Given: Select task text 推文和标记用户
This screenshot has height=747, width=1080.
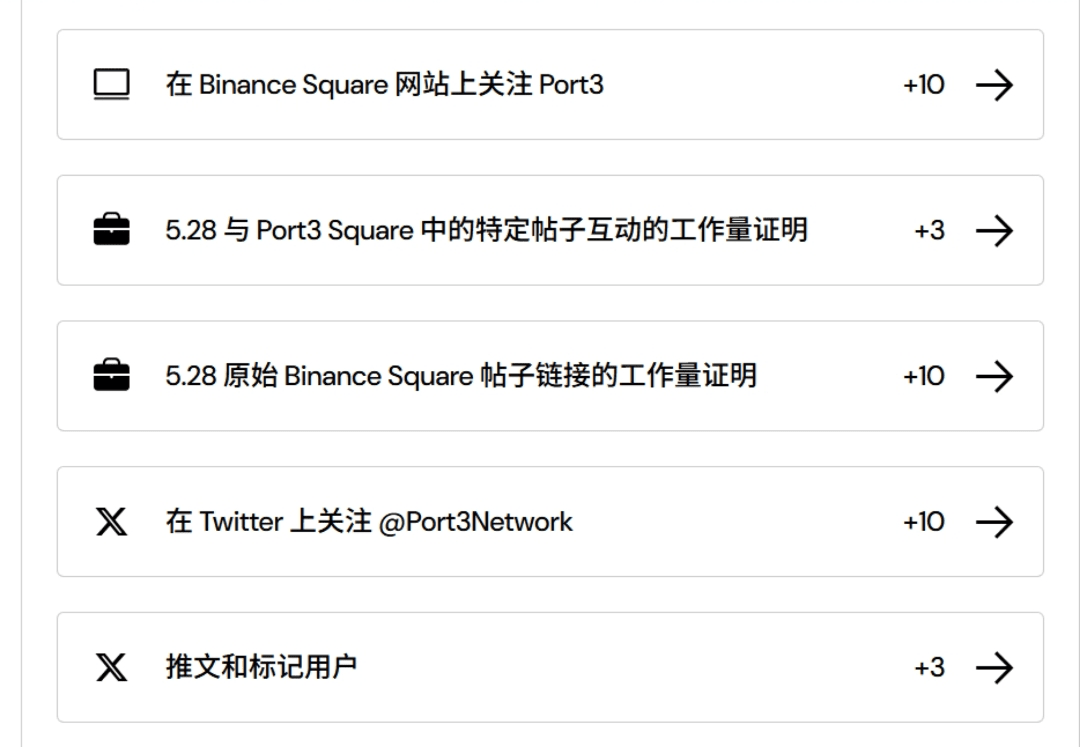Looking at the screenshot, I should 261,667.
